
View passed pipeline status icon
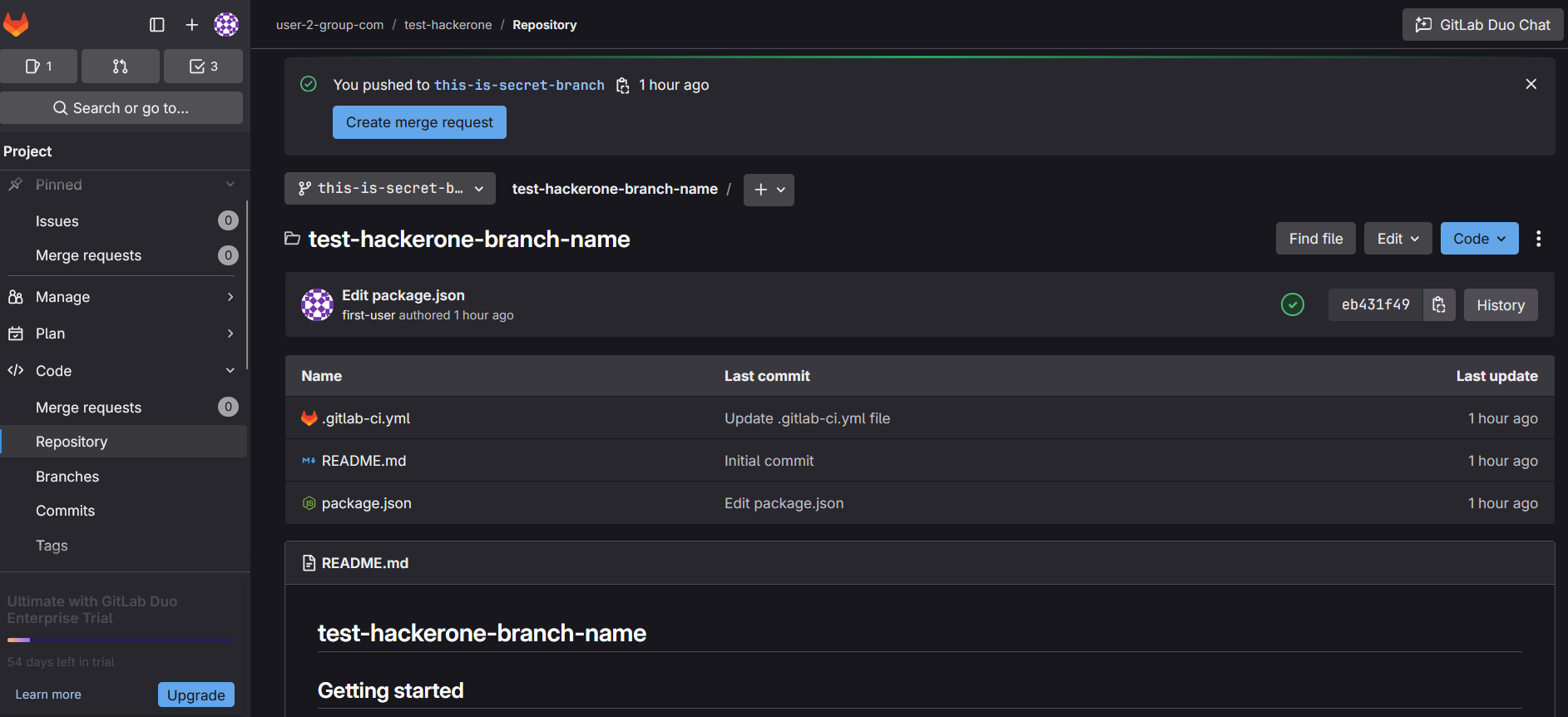(1292, 305)
